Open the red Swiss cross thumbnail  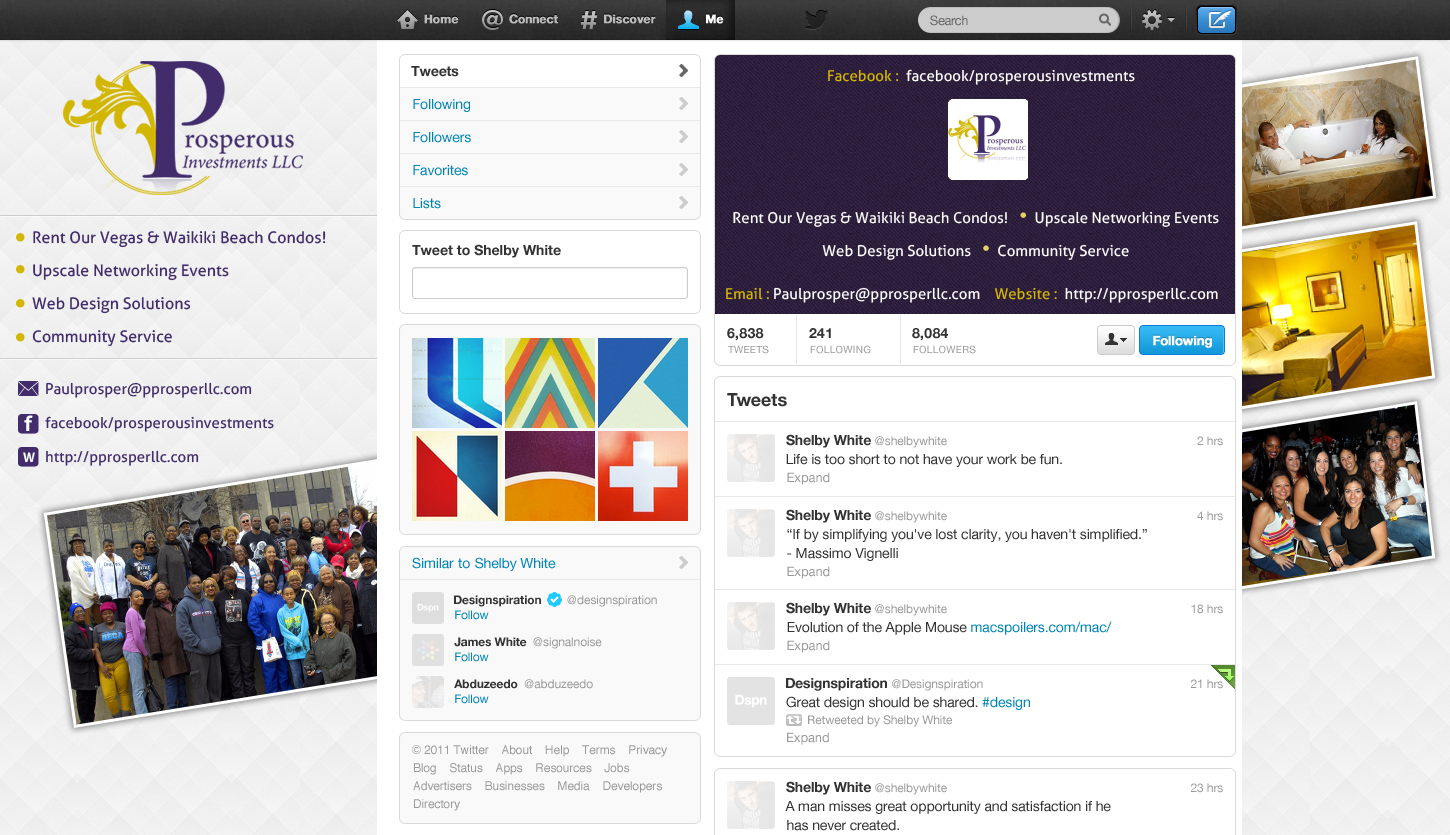(643, 476)
